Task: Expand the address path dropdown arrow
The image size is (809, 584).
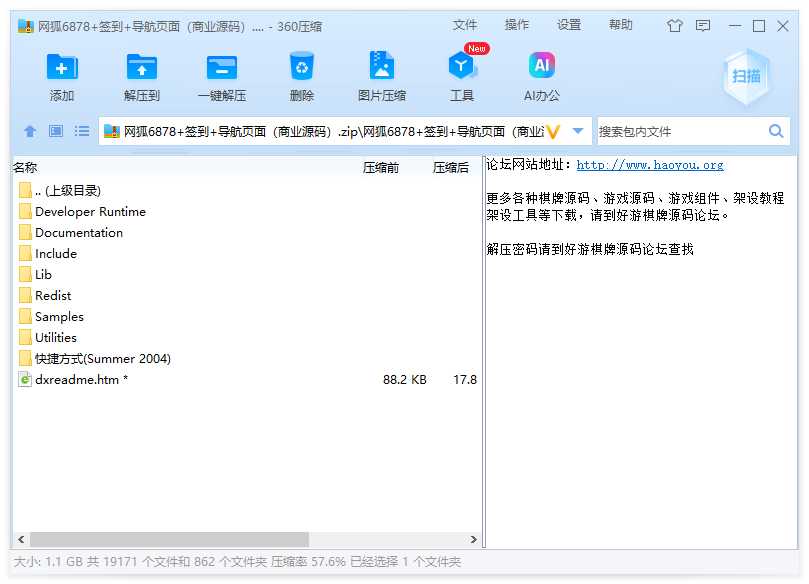Action: [x=578, y=131]
